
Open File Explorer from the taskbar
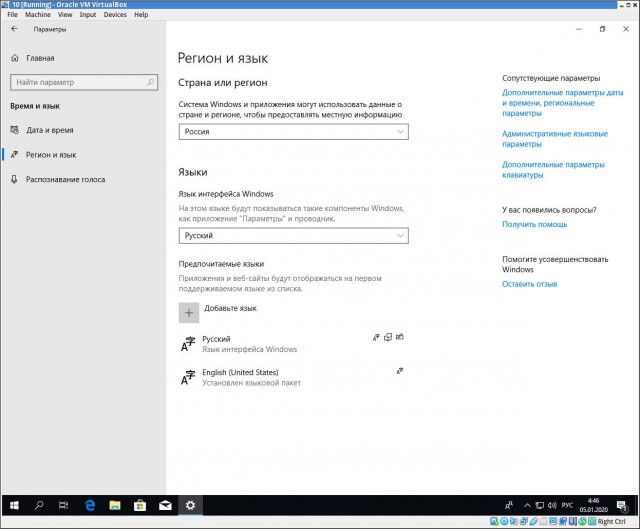[115, 505]
